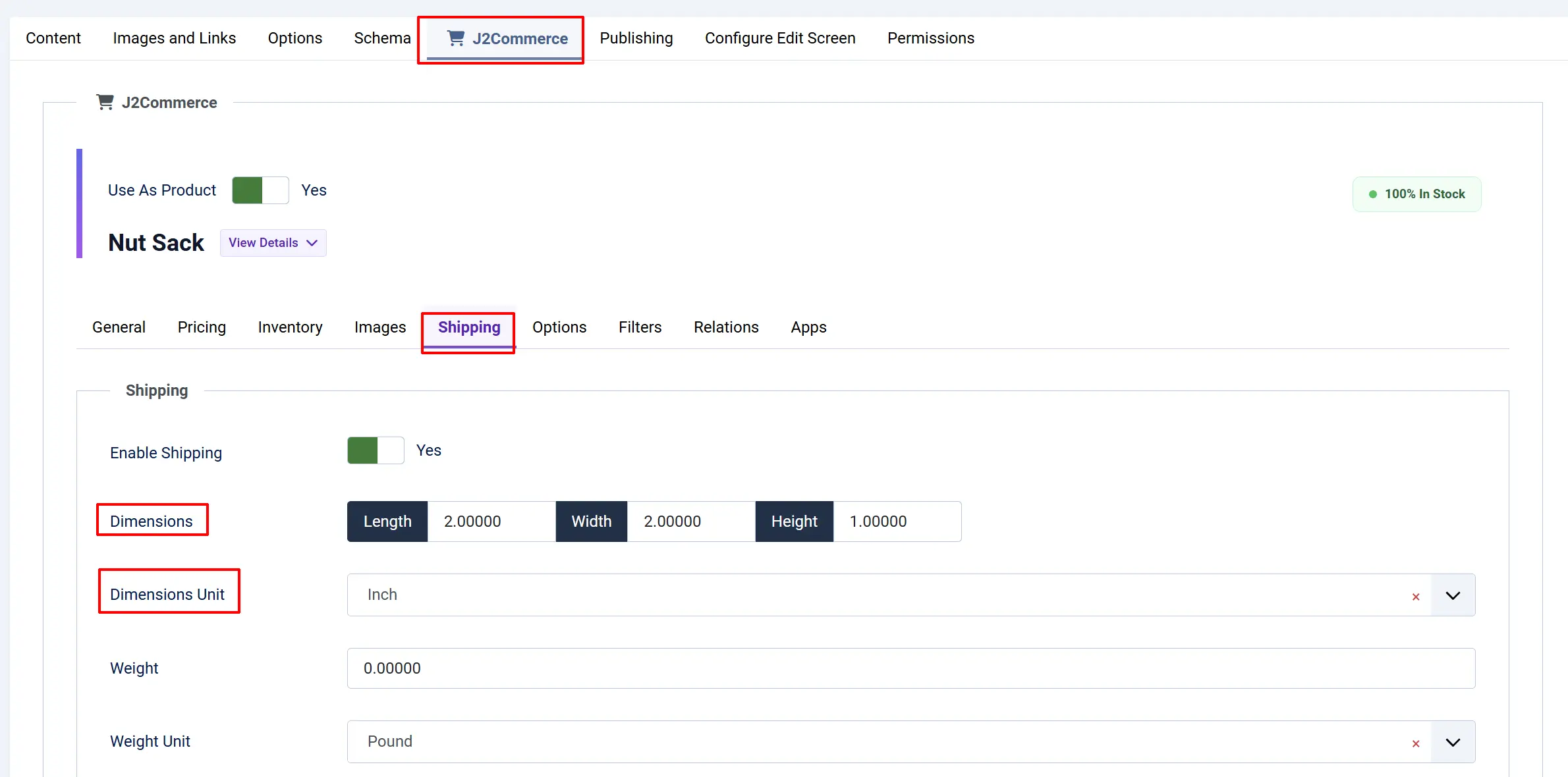Click the cart icon beside J2Commerce fieldset heading
This screenshot has width=1568, height=777.
tap(105, 102)
